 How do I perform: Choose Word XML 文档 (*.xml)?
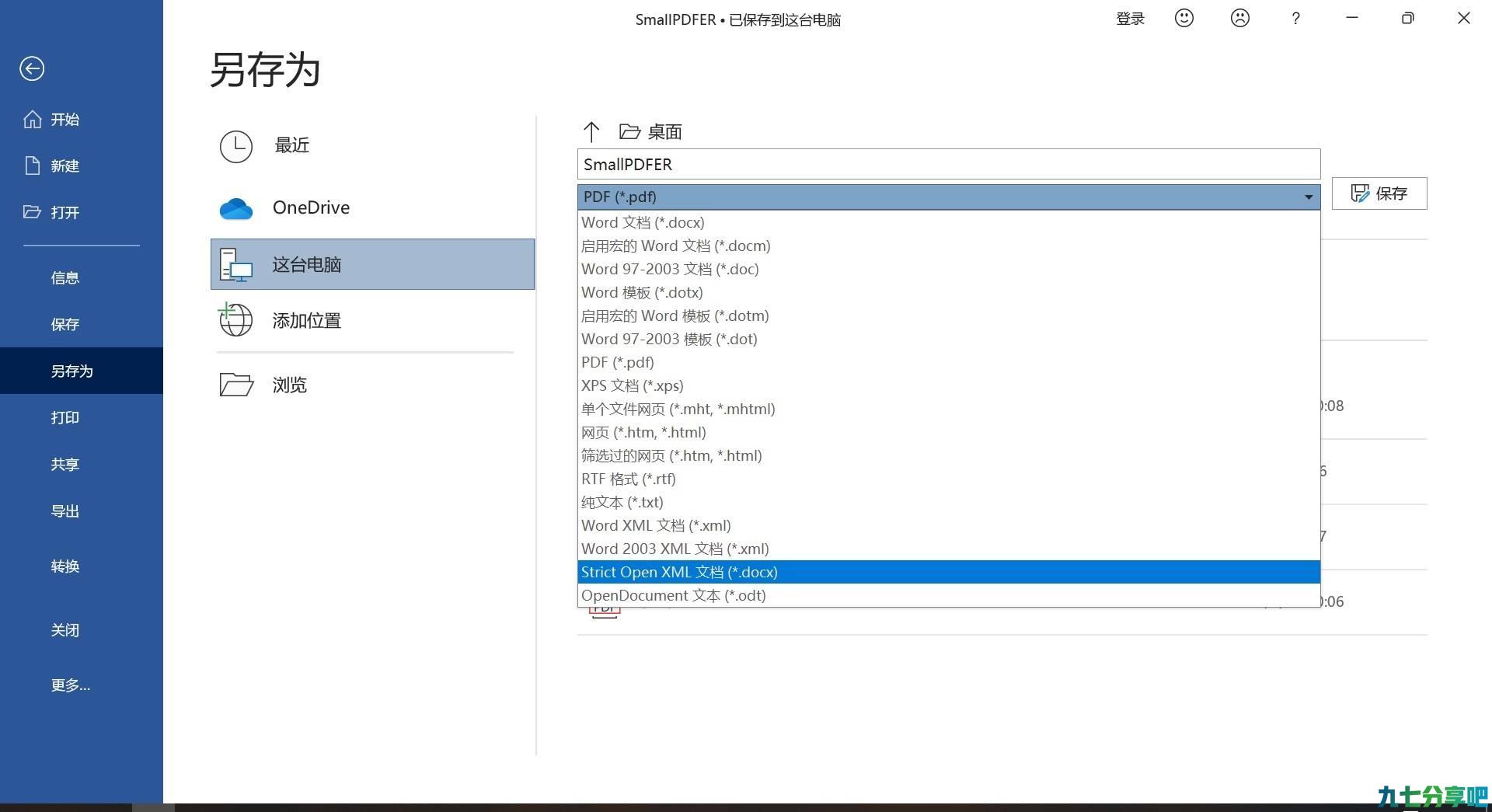949,525
